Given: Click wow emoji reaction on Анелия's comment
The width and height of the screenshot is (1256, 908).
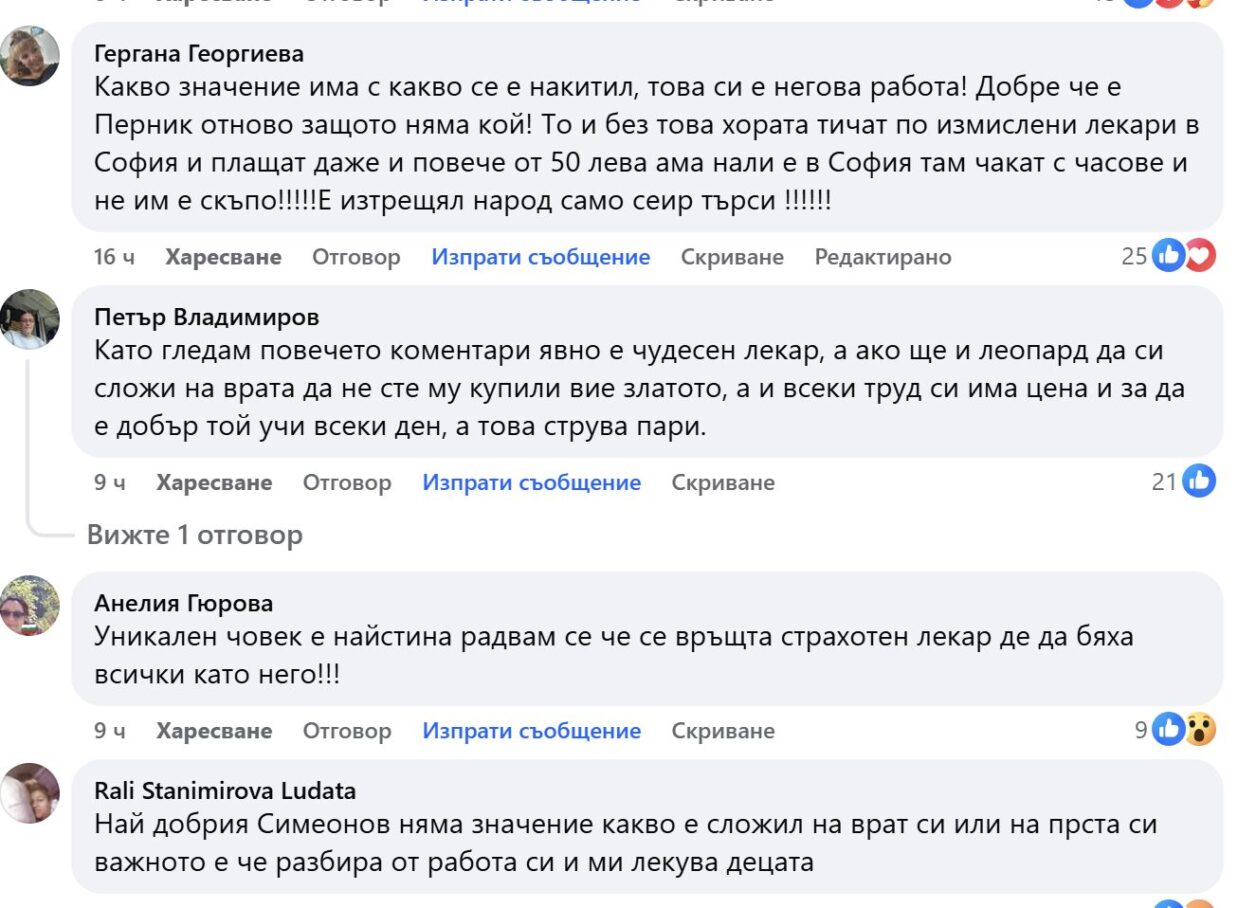Looking at the screenshot, I should 1199,731.
